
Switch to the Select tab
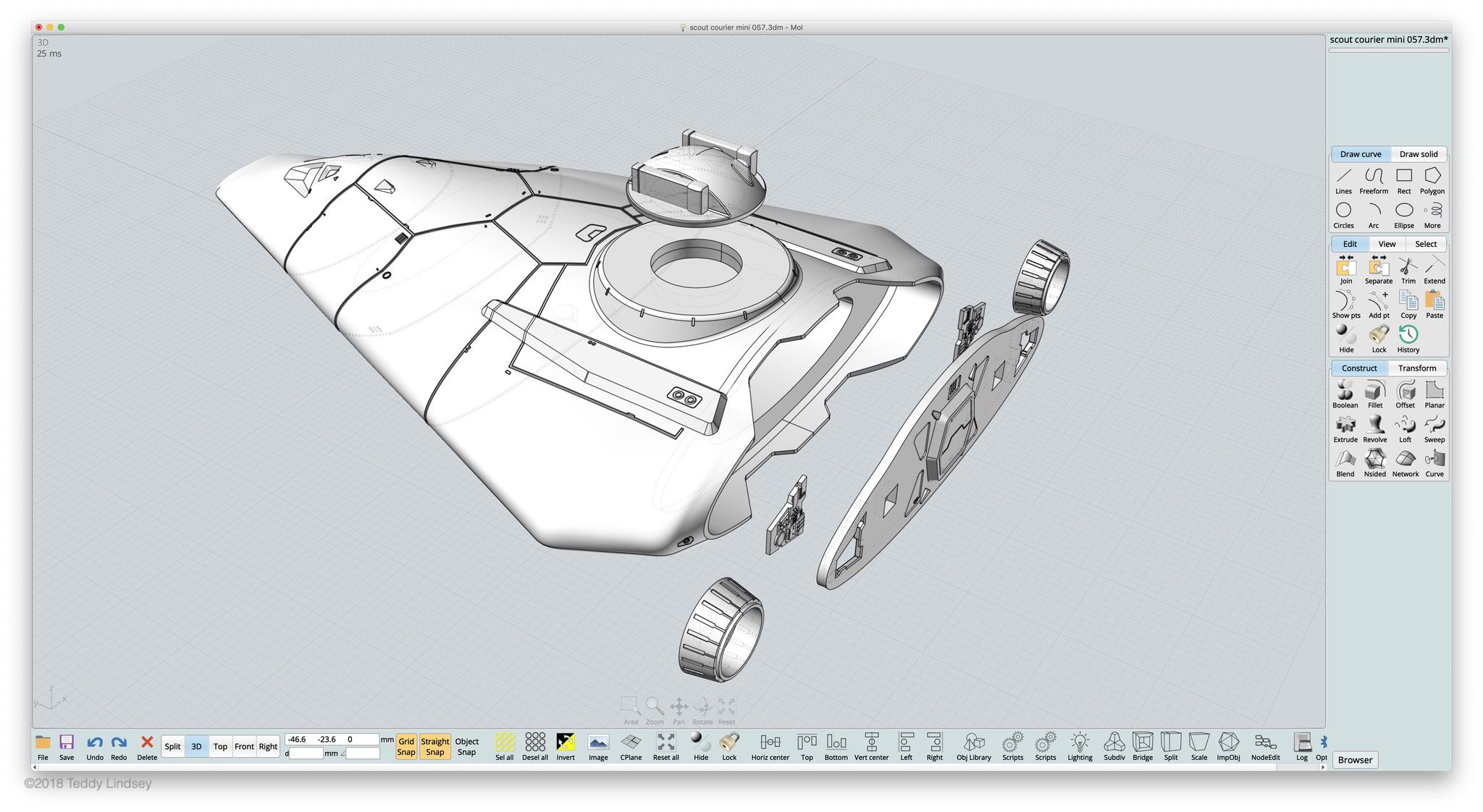[1426, 244]
